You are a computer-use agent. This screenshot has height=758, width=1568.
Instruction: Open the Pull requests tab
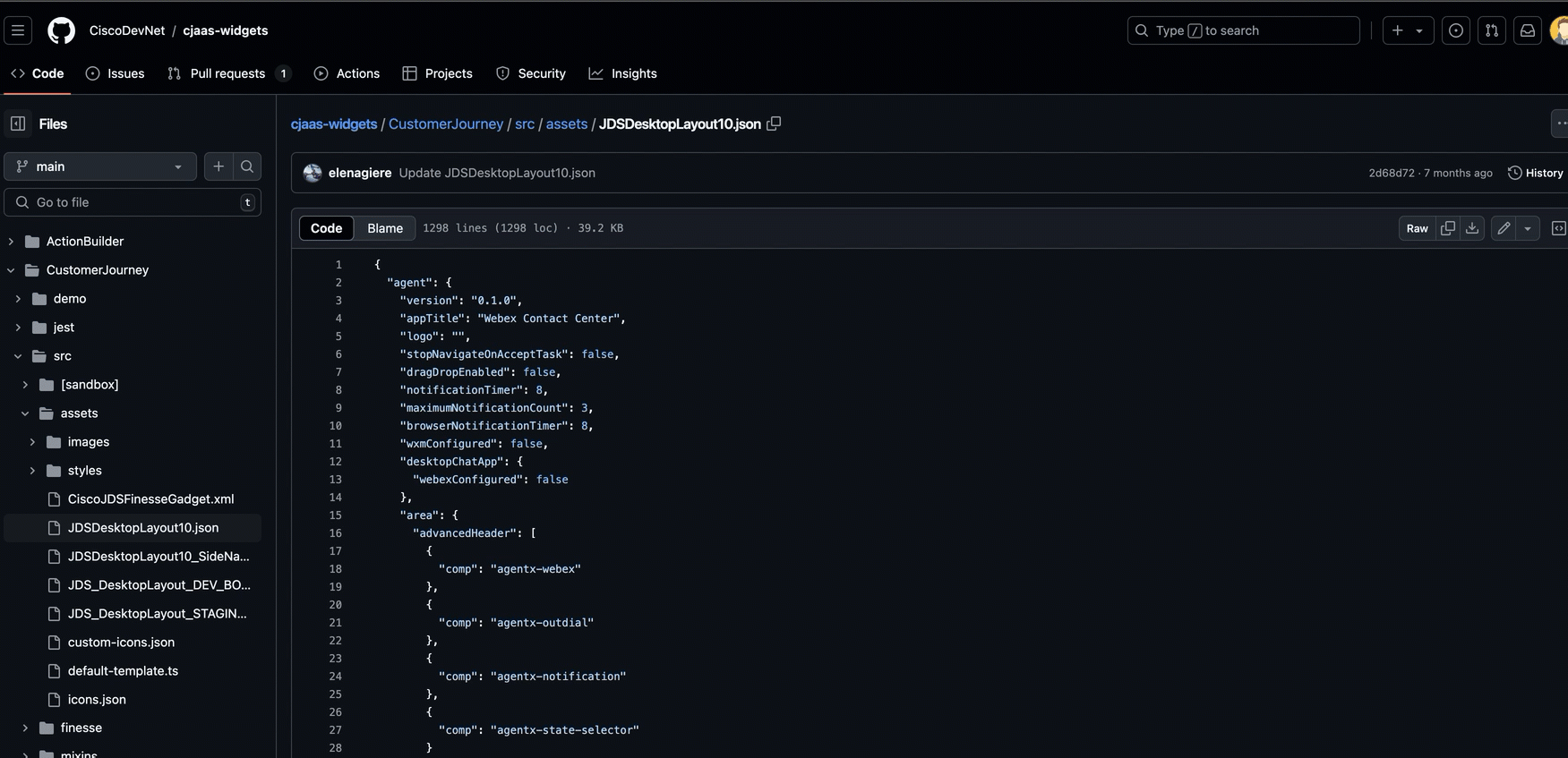coord(227,73)
